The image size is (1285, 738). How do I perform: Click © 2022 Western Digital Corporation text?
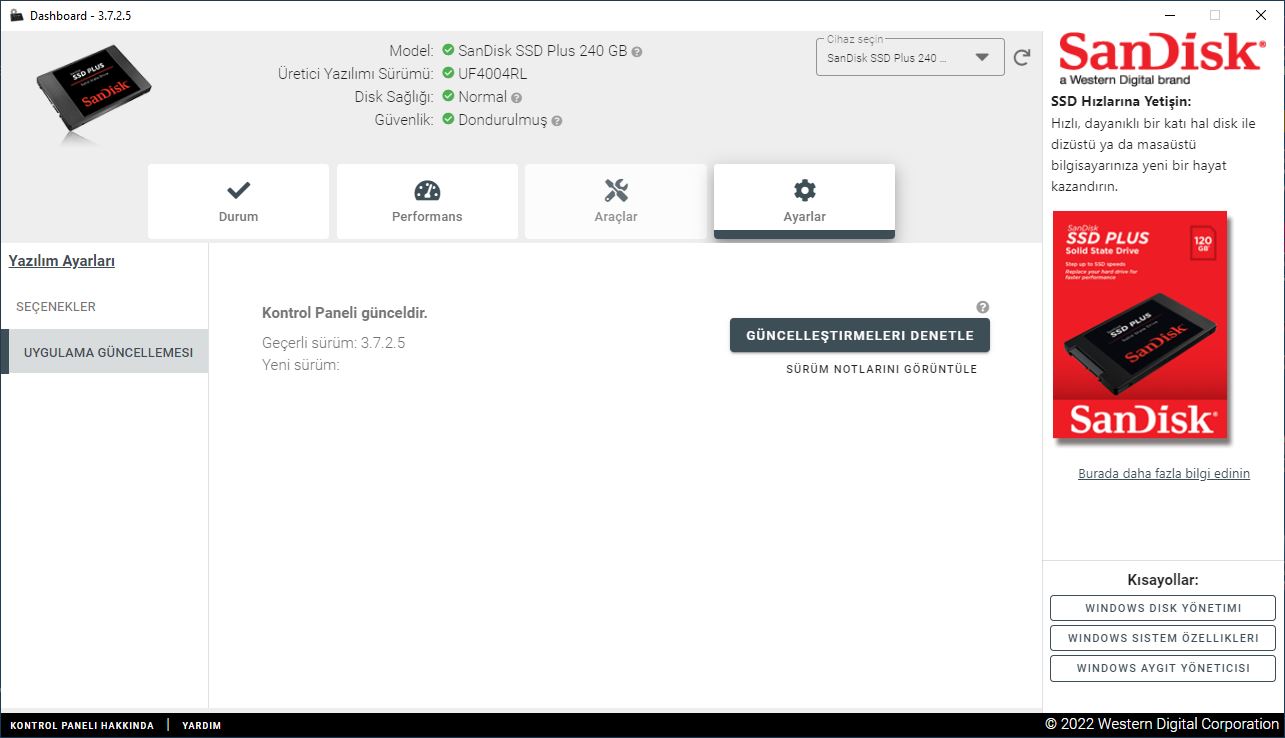coord(1162,724)
